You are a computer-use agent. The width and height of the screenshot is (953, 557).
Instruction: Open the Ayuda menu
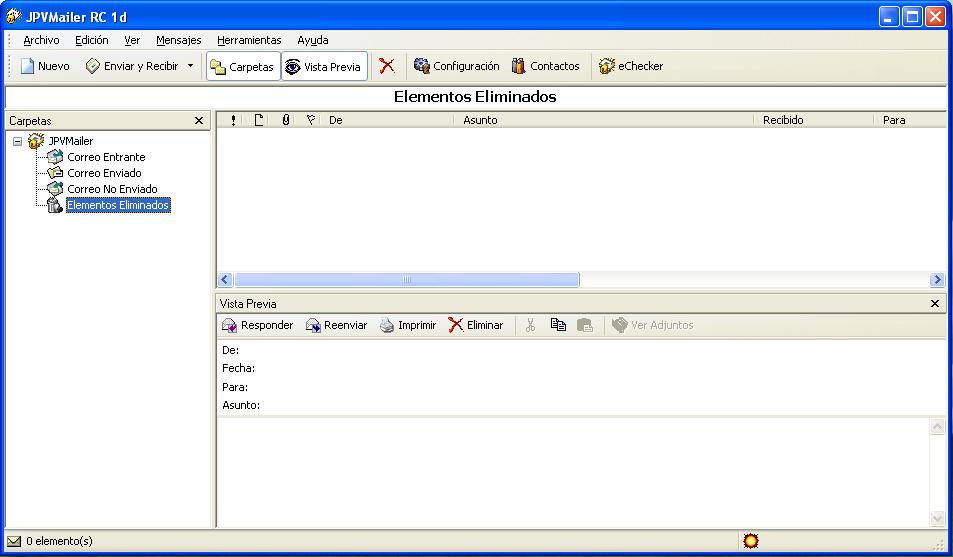pyautogui.click(x=313, y=40)
